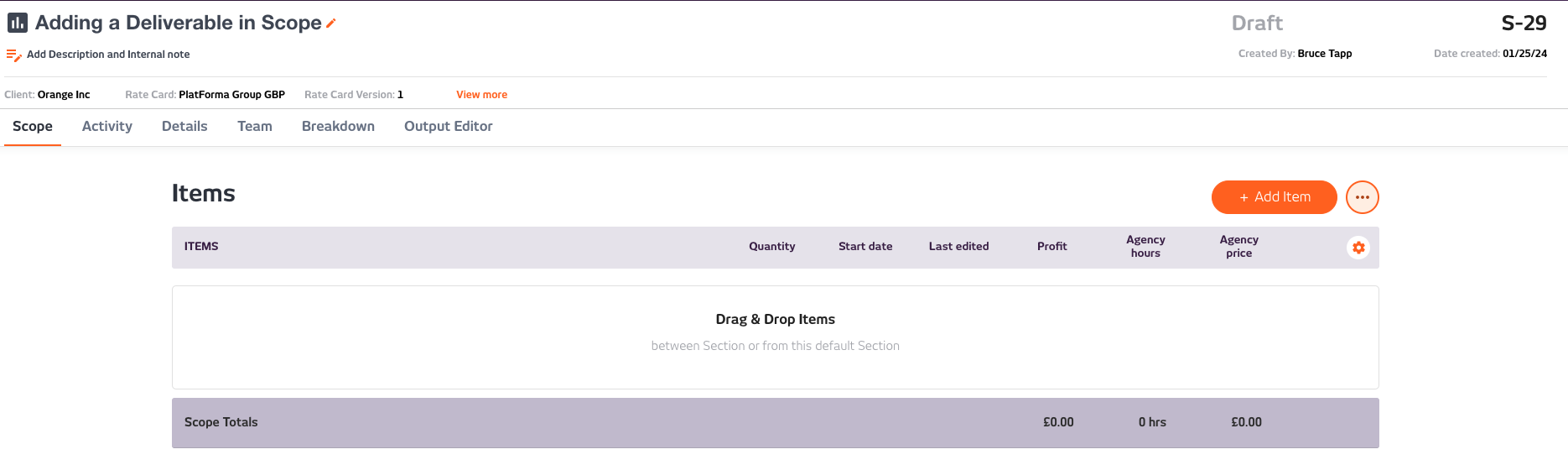Switch to the Activity tab
The image size is (1568, 465).
pos(107,126)
